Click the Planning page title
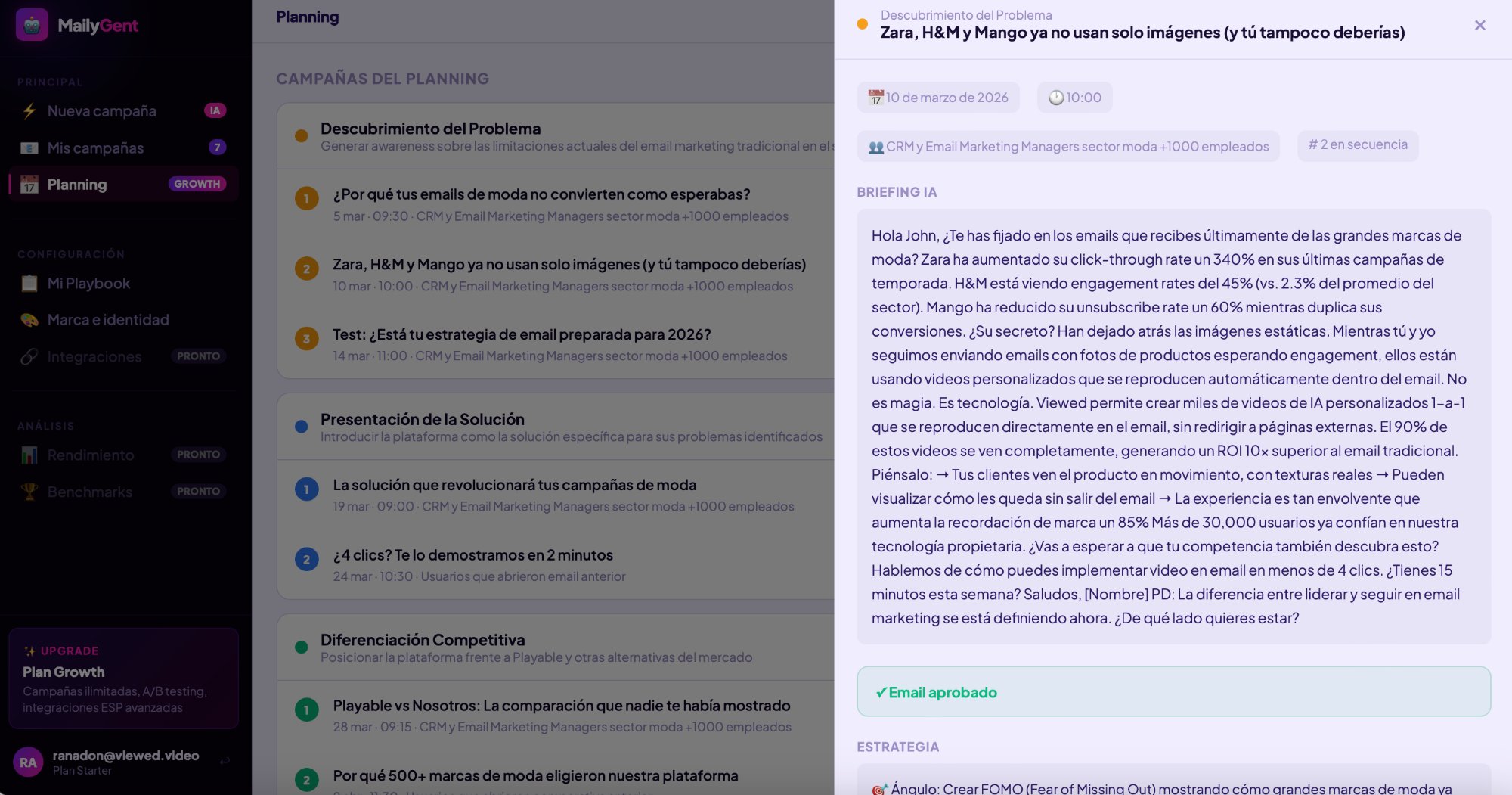The width and height of the screenshot is (1512, 795). (307, 17)
